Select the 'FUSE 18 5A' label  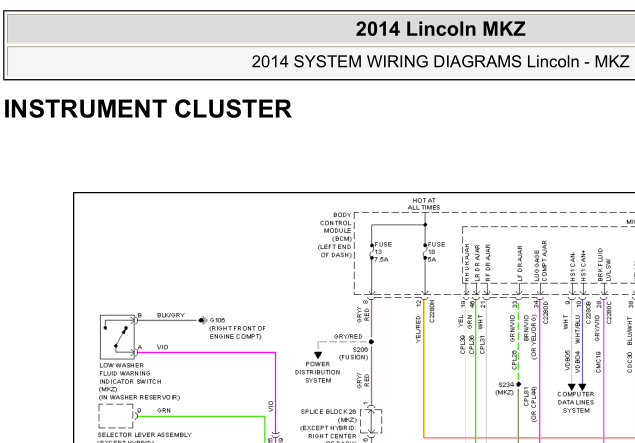click(436, 252)
